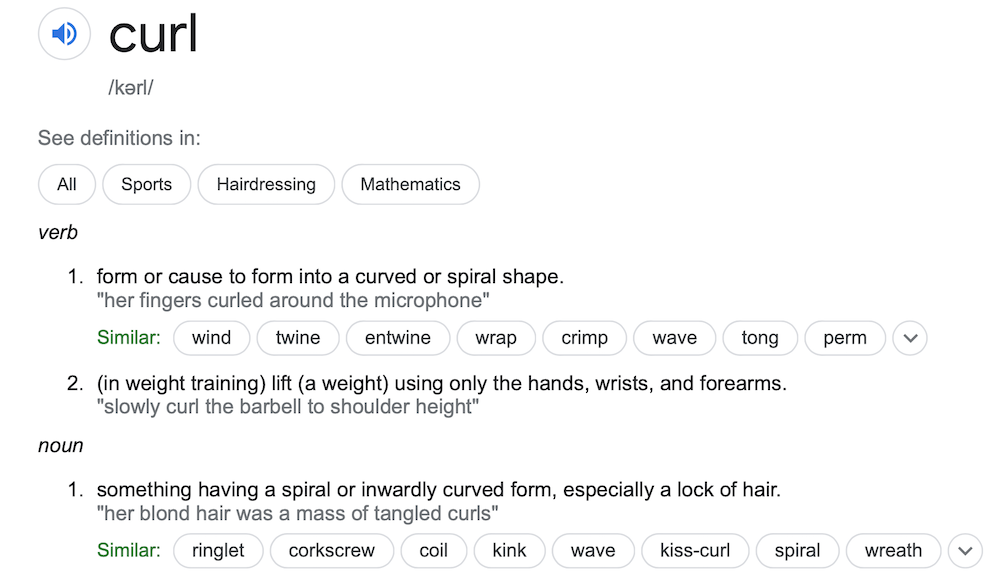Play the pronunciation audio for curl
1008x579 pixels.
pos(64,34)
